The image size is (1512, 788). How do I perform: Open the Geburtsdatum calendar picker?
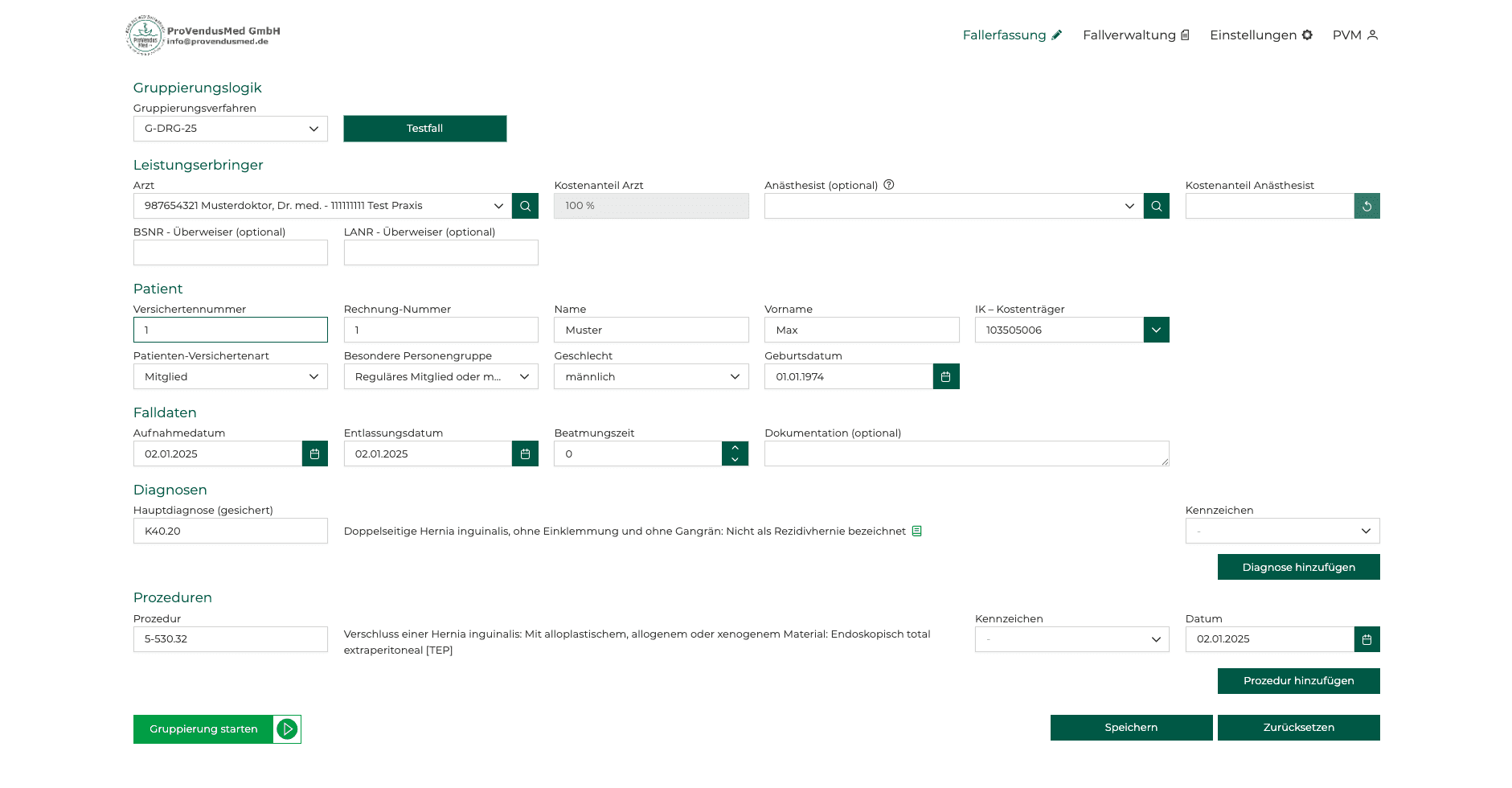click(x=946, y=376)
